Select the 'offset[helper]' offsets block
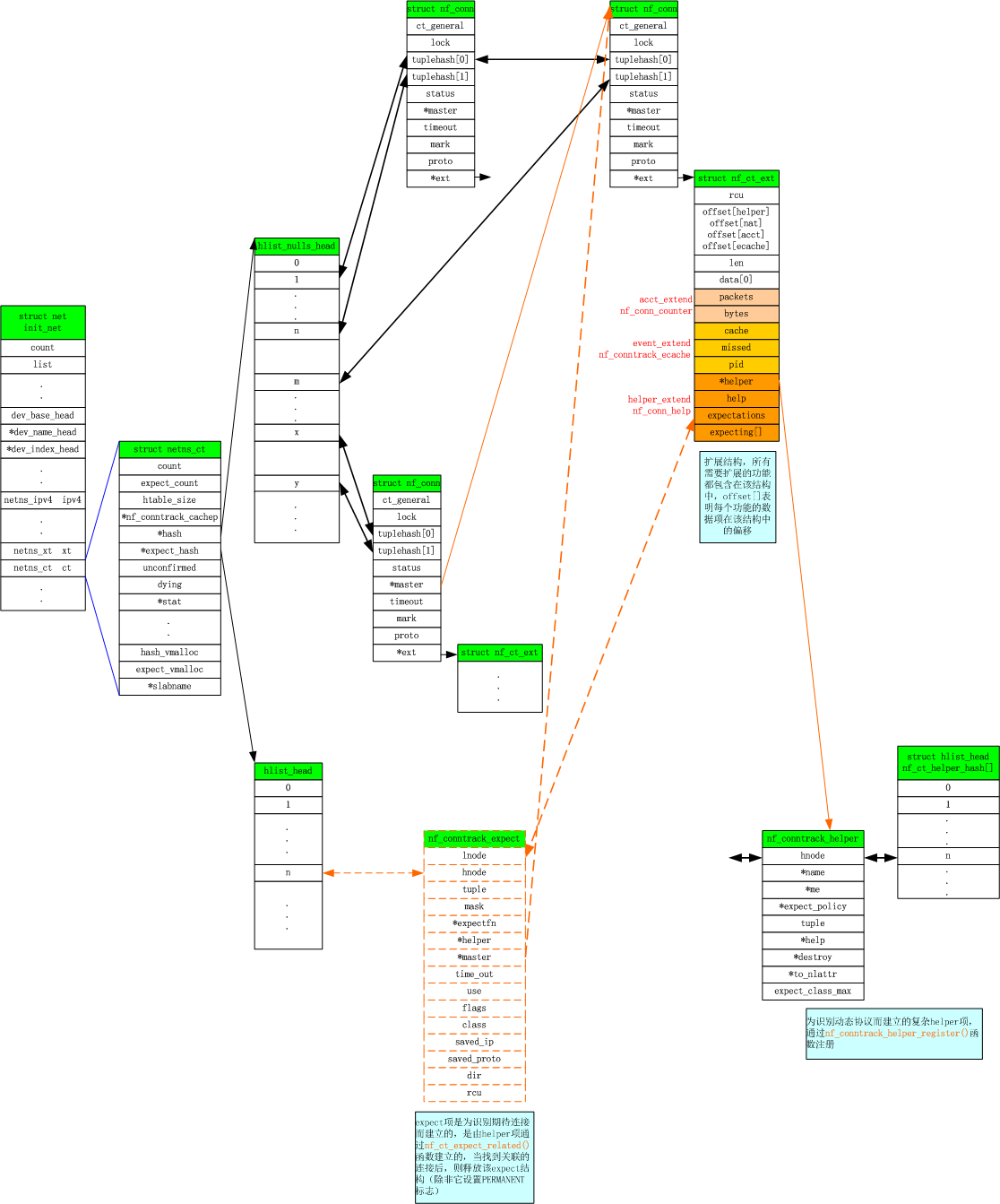1000x1204 pixels. [x=737, y=230]
